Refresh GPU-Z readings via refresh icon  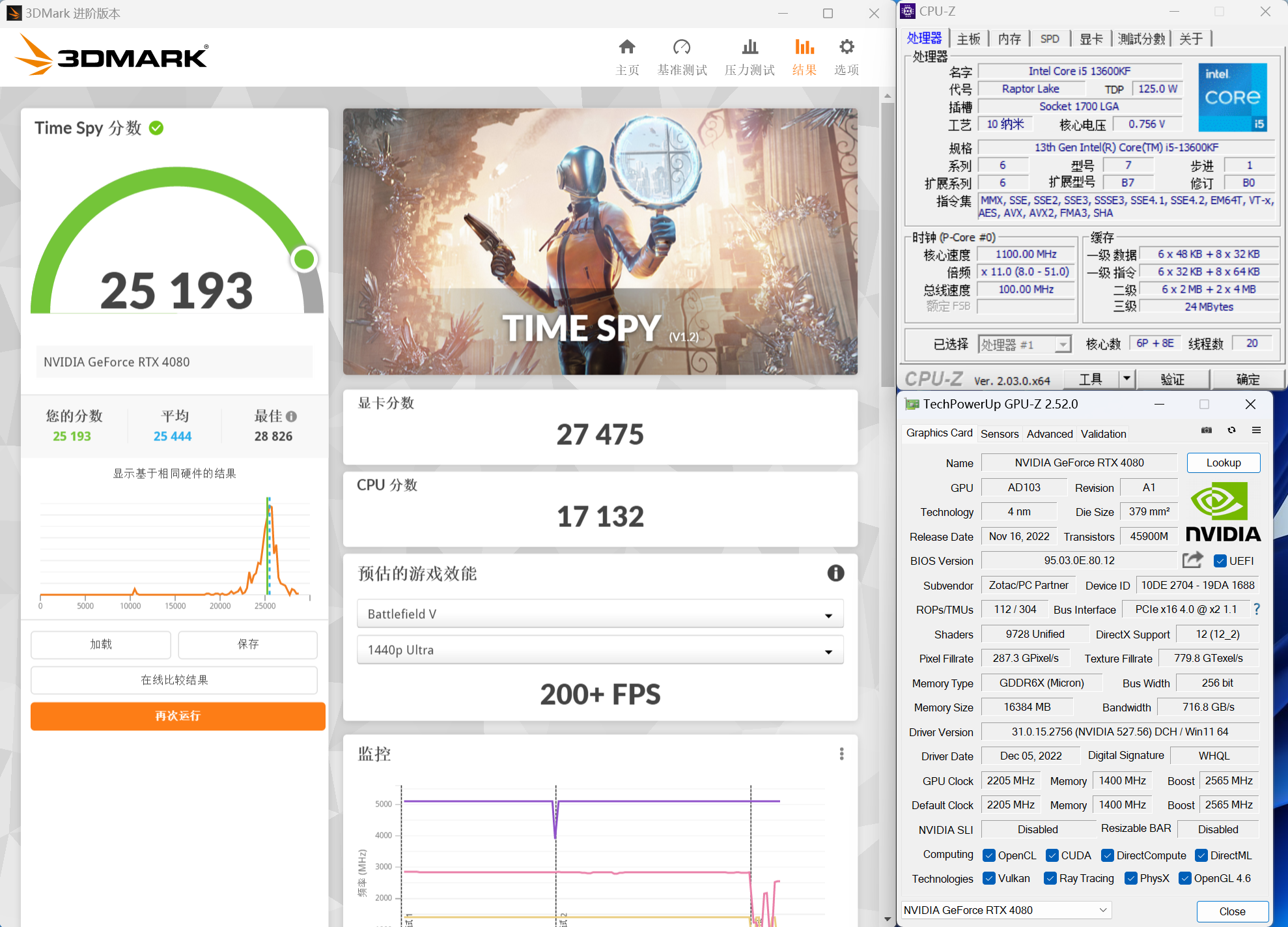pyautogui.click(x=1231, y=431)
